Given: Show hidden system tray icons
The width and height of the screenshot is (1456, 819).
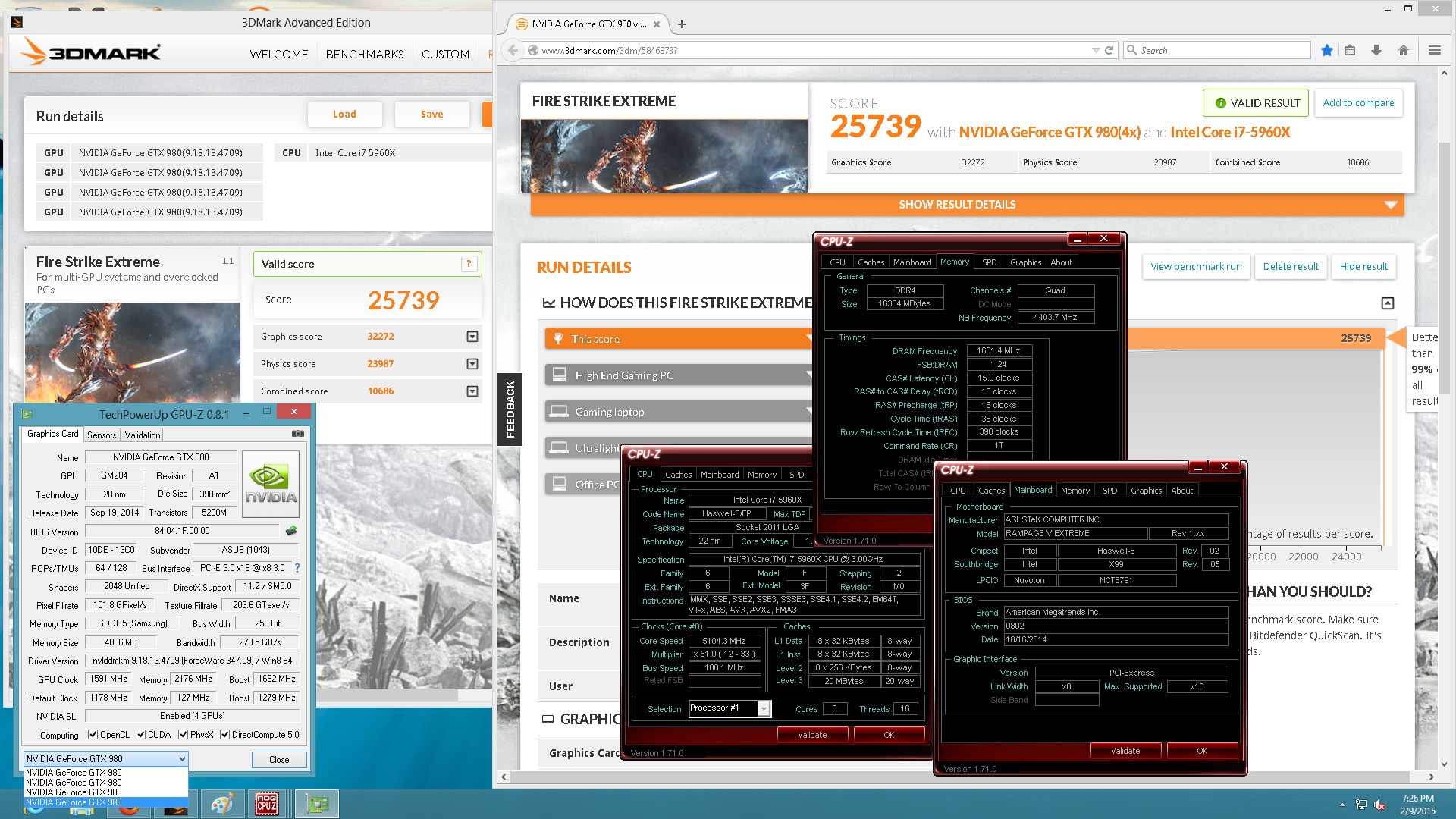Looking at the screenshot, I should 1342,805.
